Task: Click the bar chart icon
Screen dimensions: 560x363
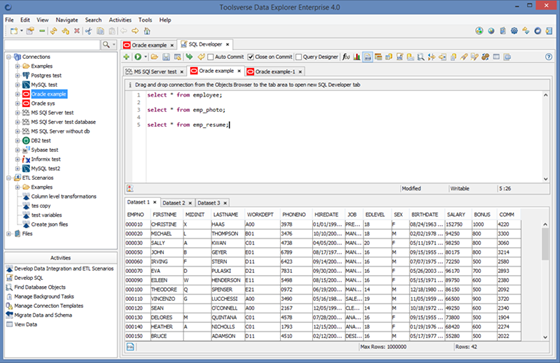Action: click(357, 57)
